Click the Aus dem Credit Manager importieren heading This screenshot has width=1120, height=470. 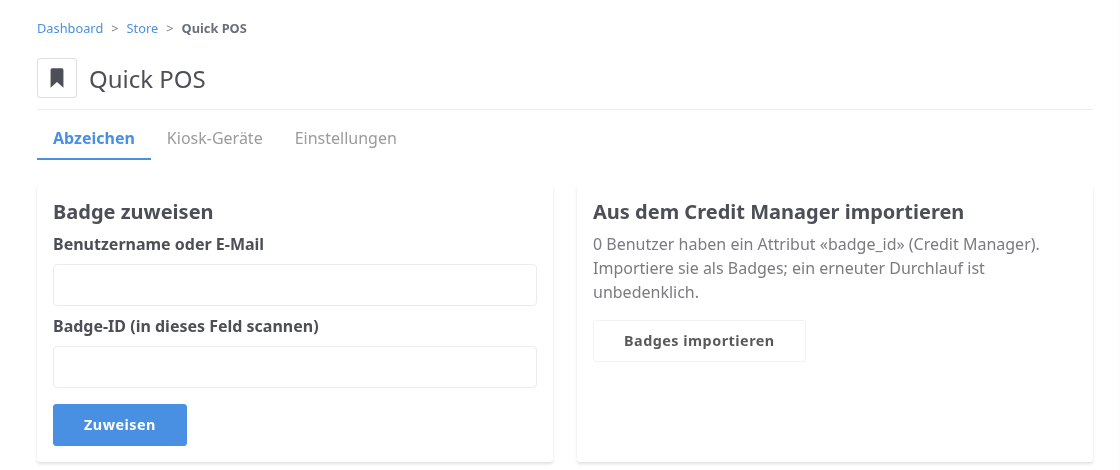pos(779,212)
